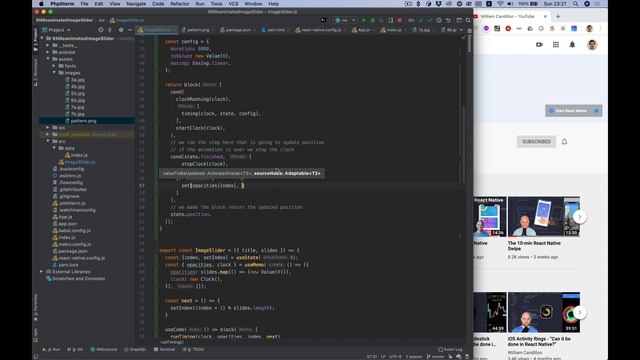
Task: Open the Event Log
Action: click(450, 350)
